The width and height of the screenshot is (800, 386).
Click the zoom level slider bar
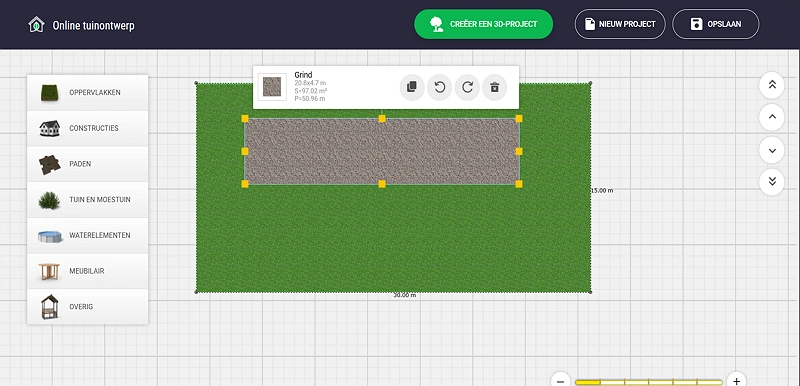click(648, 382)
